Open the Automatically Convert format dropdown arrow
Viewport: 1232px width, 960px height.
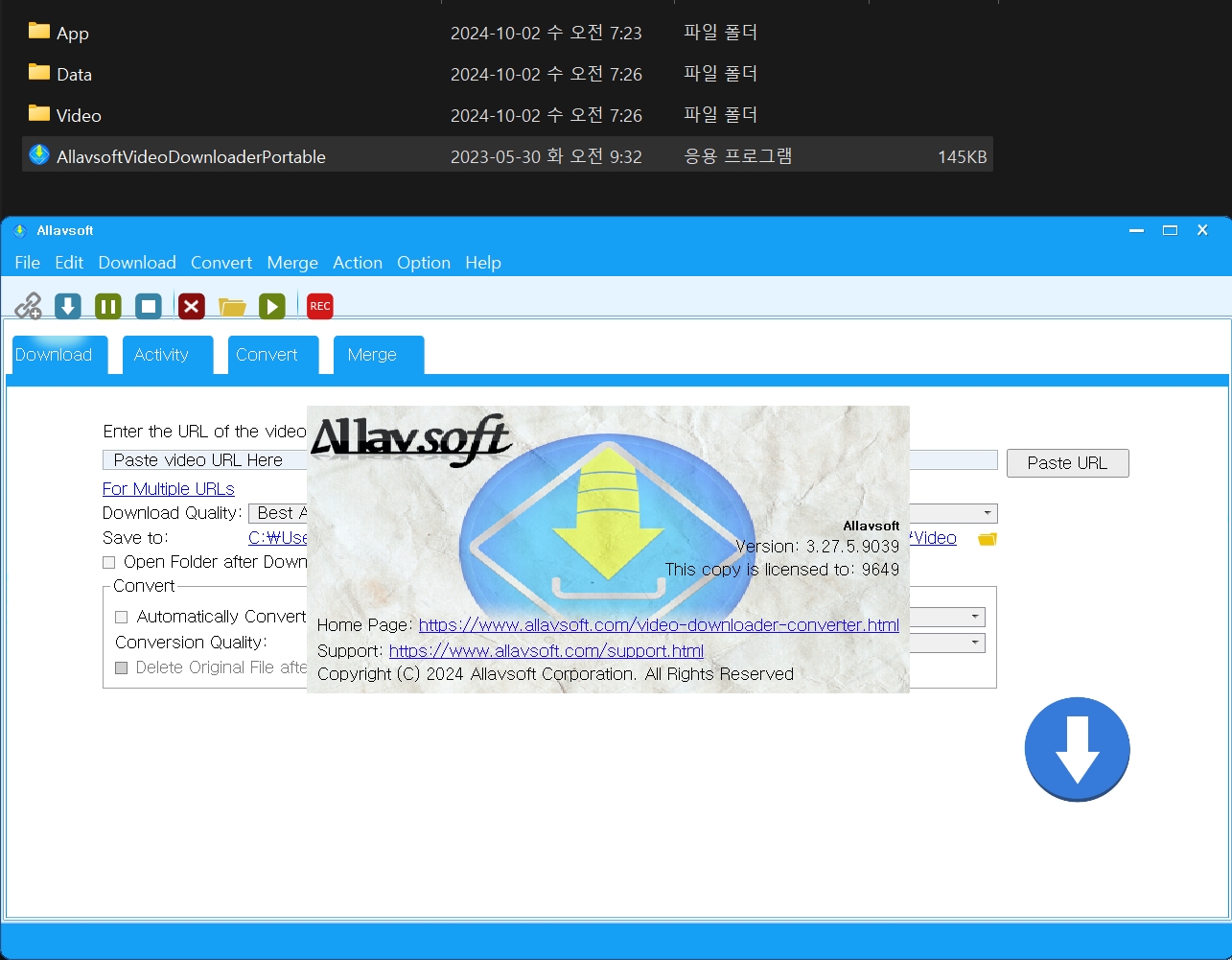[x=975, y=617]
